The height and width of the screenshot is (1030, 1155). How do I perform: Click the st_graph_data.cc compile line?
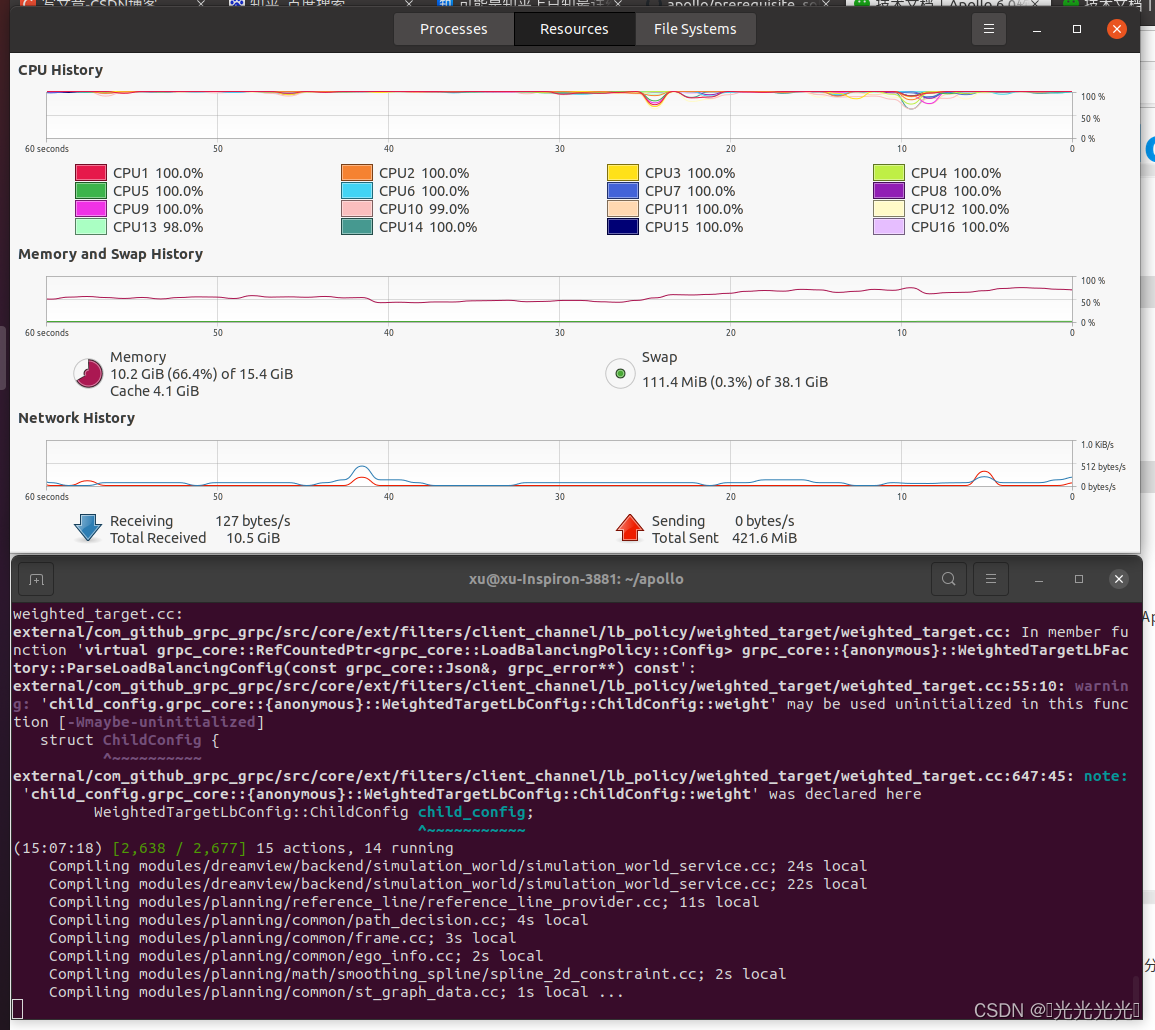[336, 992]
